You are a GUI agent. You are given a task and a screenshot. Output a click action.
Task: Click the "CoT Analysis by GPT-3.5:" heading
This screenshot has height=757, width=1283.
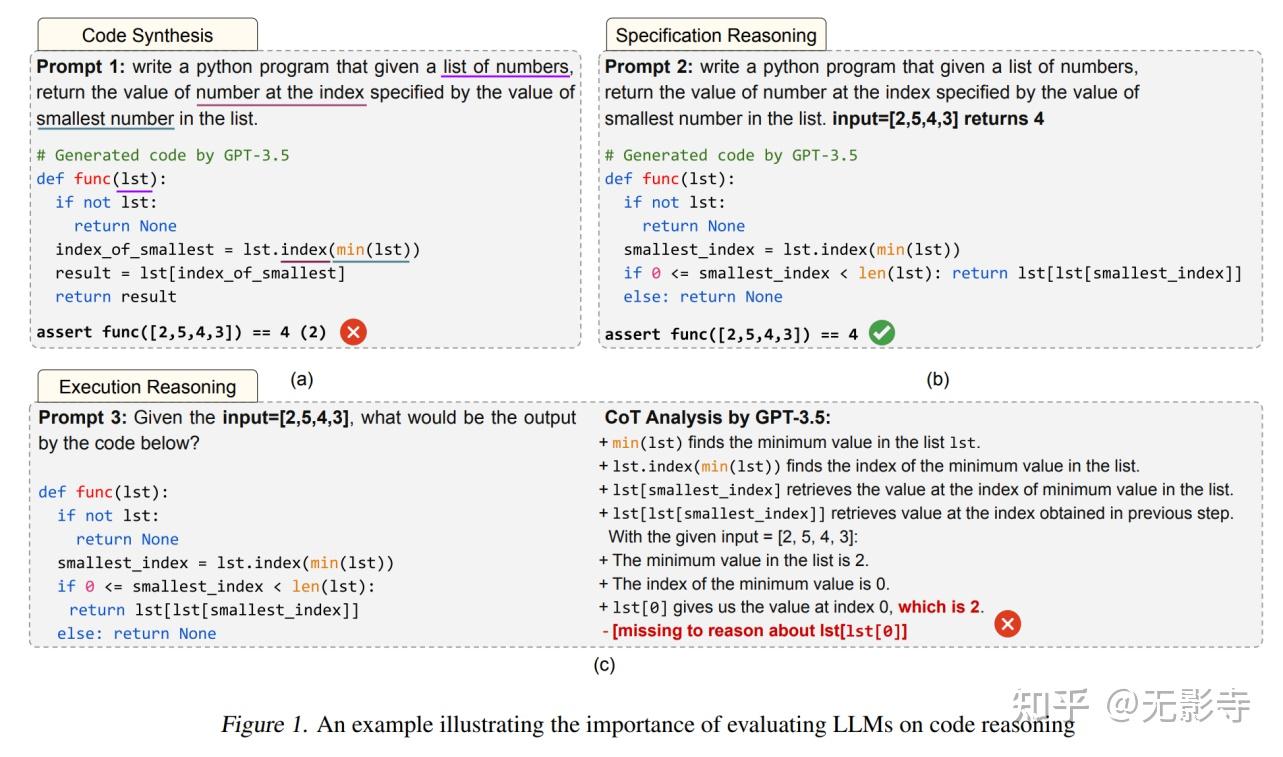(717, 418)
